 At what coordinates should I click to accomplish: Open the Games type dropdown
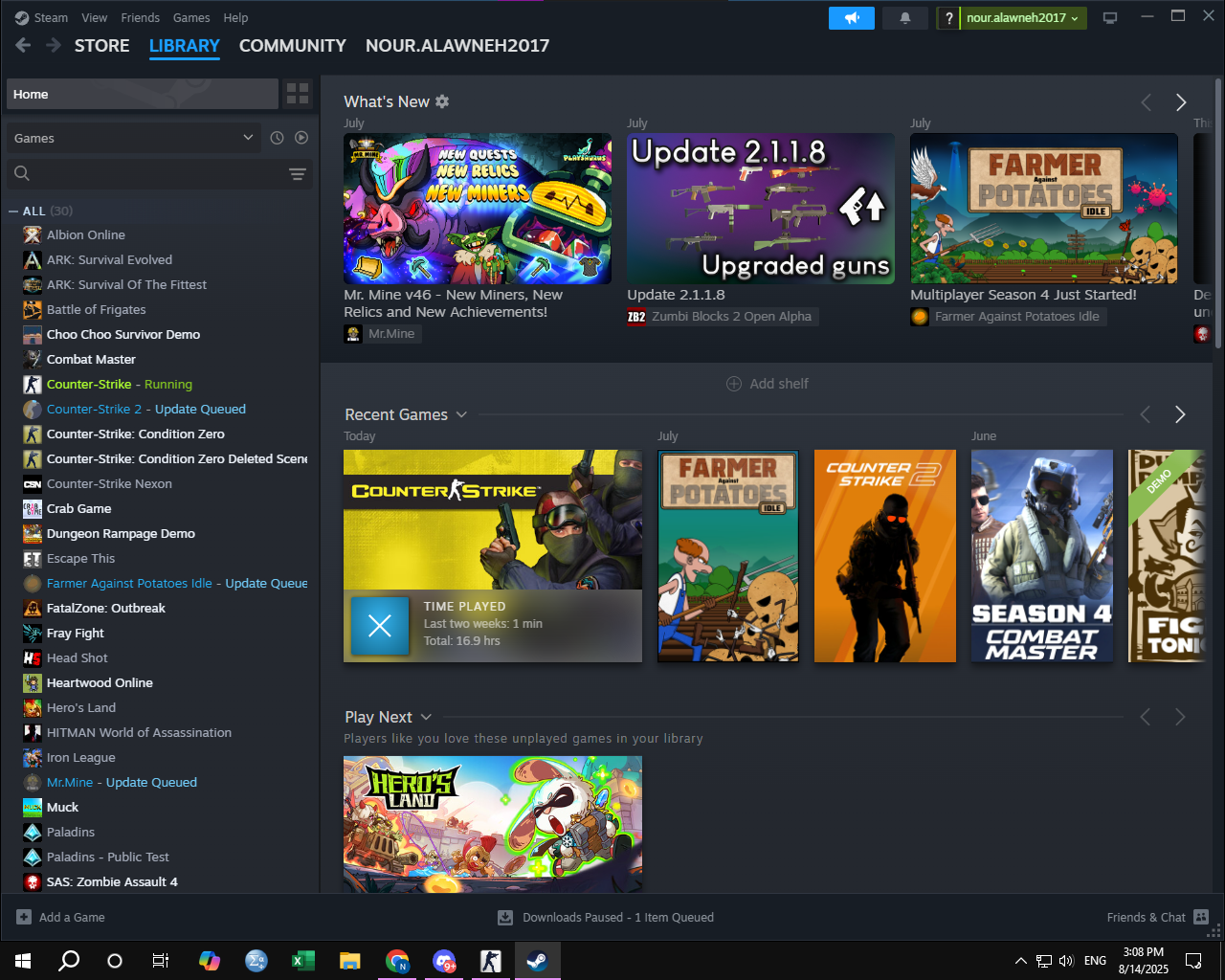pyautogui.click(x=132, y=138)
